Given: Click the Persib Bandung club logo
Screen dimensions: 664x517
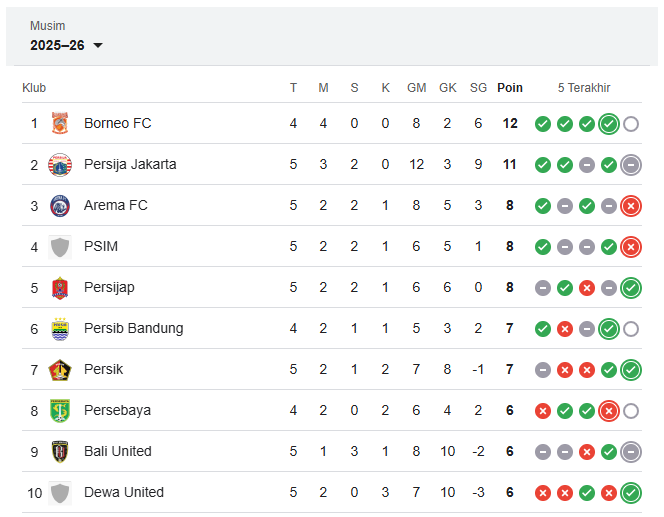Looking at the screenshot, I should point(61,329).
